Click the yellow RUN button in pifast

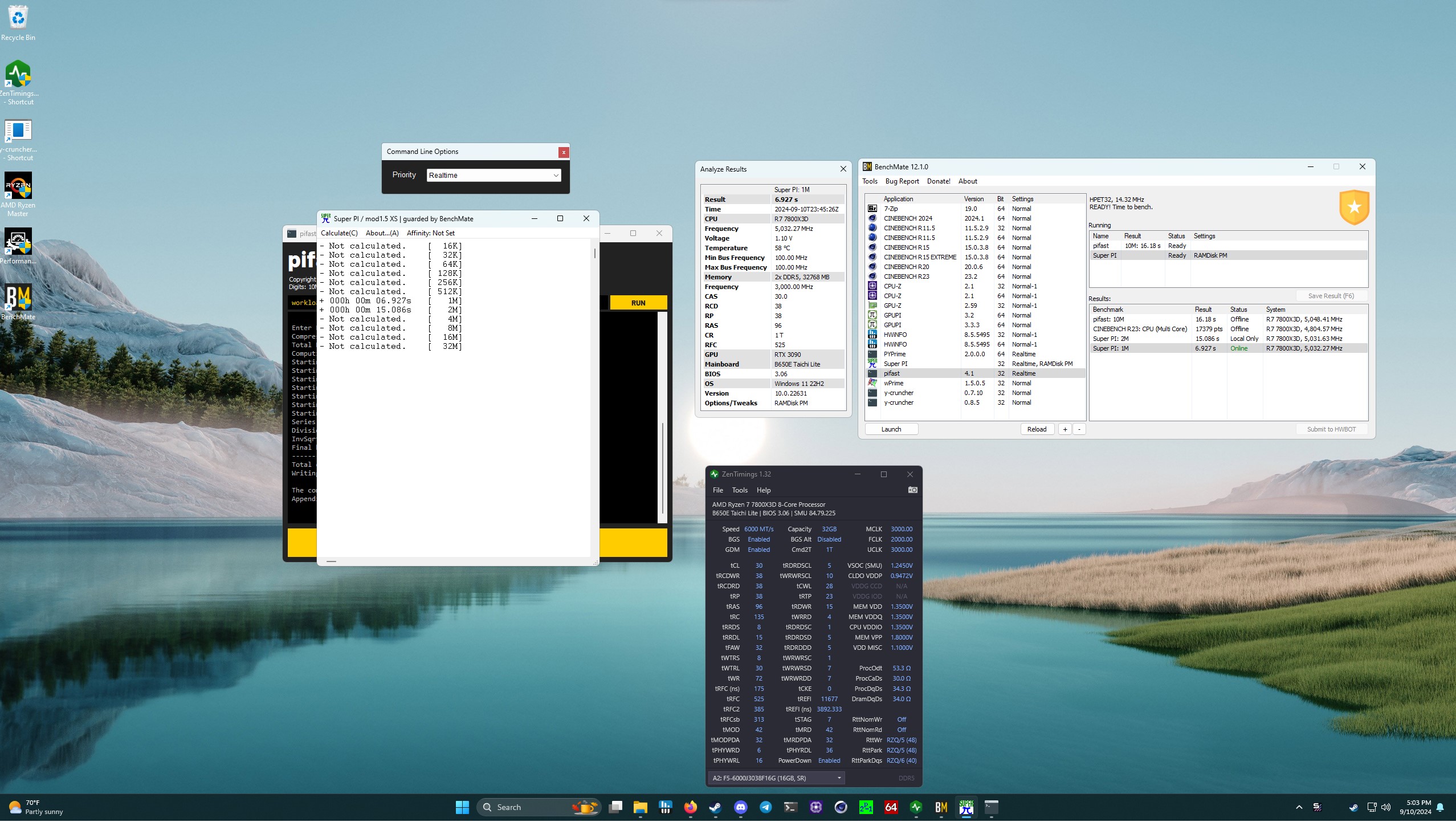(x=638, y=303)
